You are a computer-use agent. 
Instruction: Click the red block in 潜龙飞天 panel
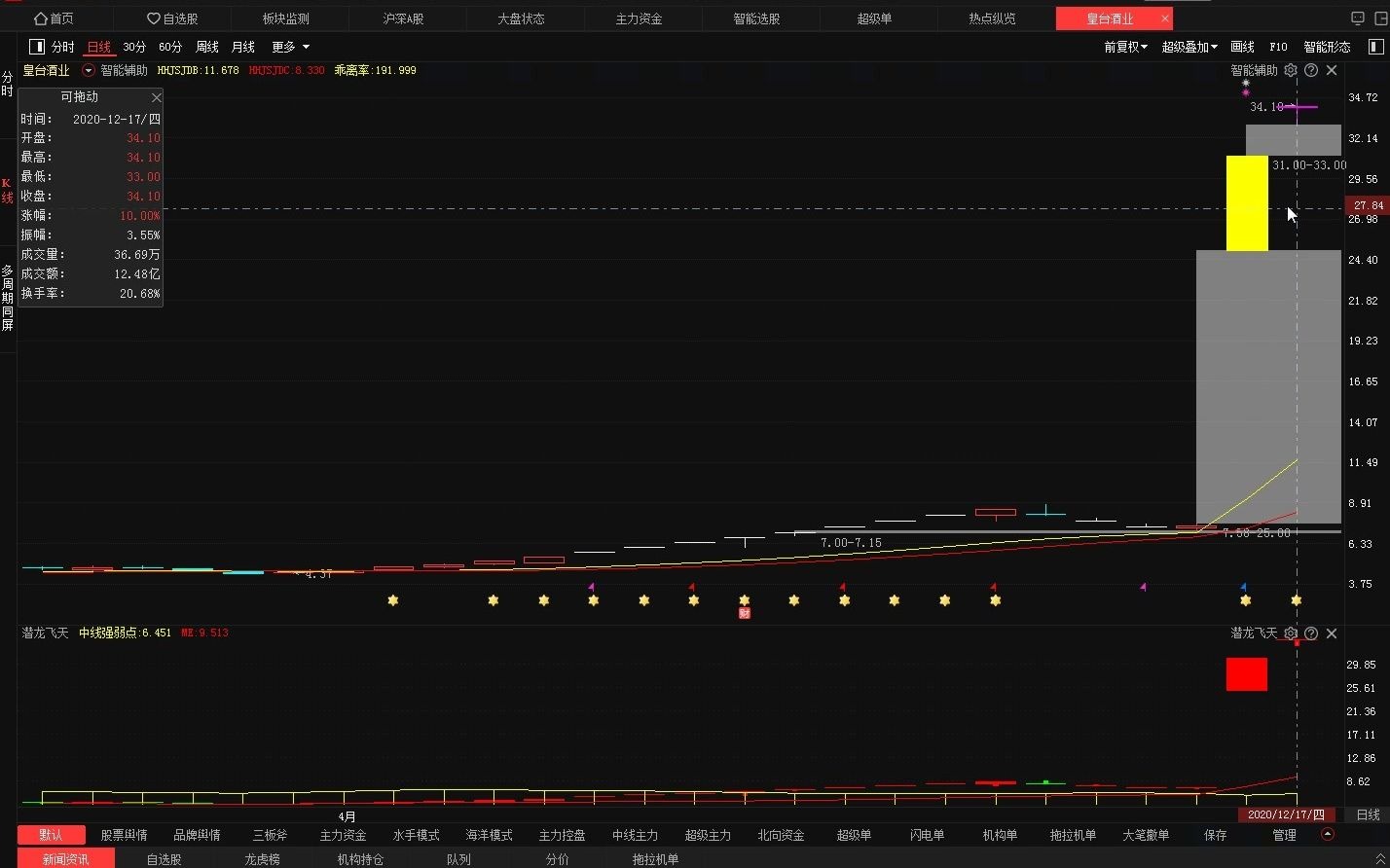1247,674
